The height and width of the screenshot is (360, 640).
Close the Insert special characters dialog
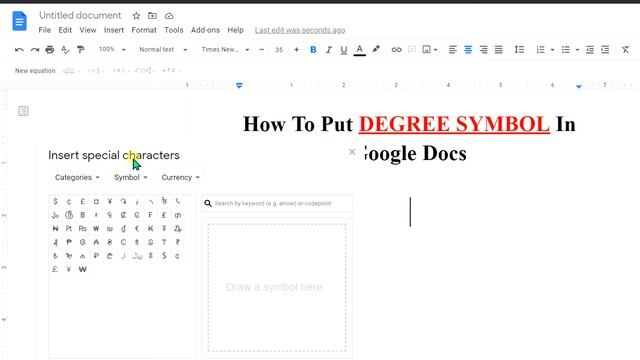[352, 152]
